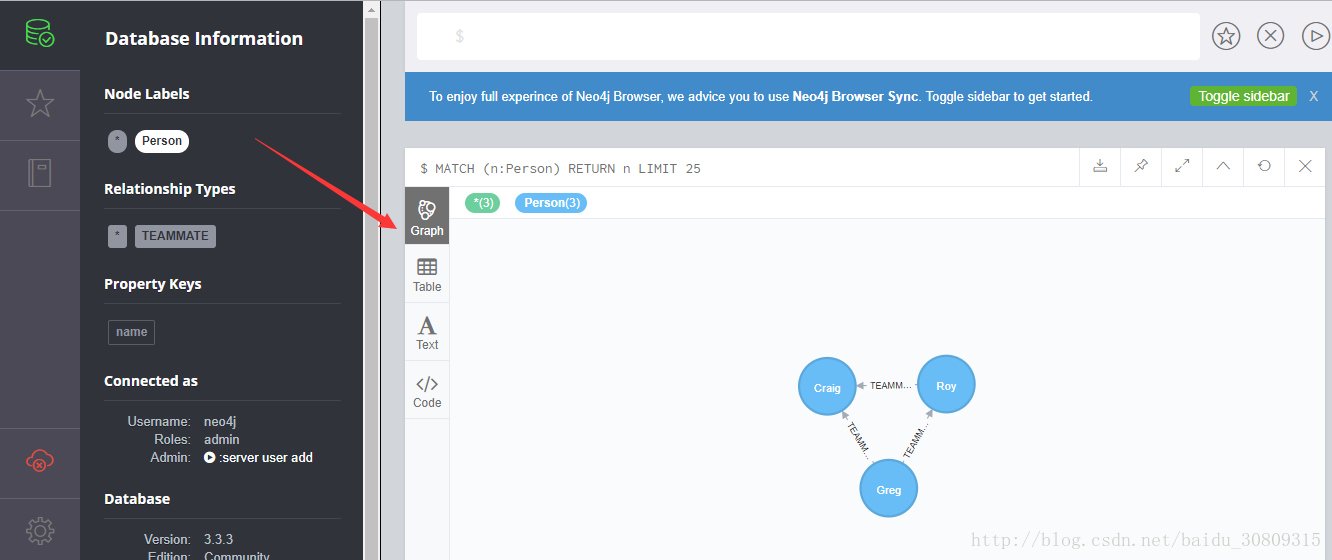Click the Connected as heading
Screen dimensions: 1332x560
pos(151,380)
